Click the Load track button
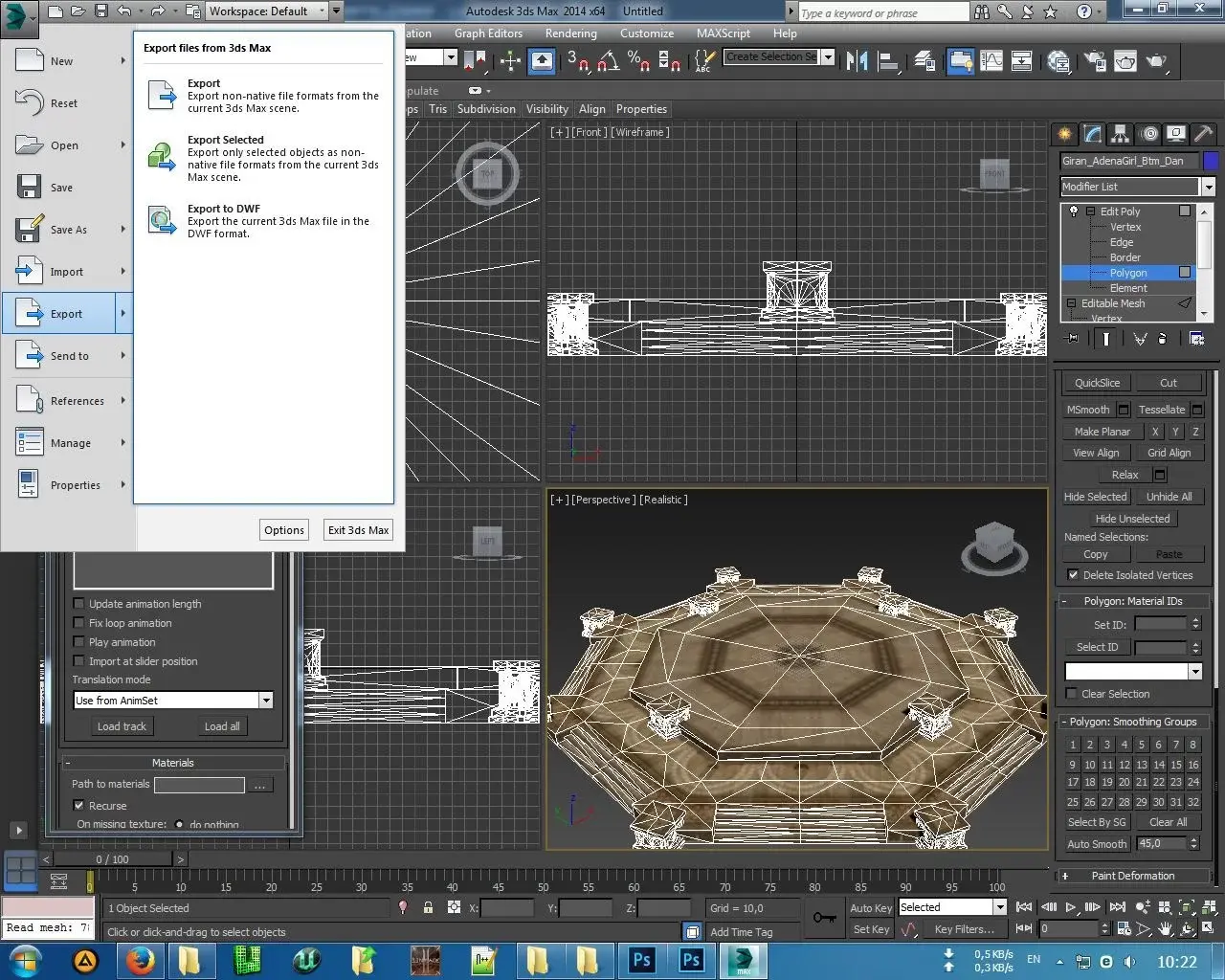The width and height of the screenshot is (1225, 980). [x=122, y=726]
